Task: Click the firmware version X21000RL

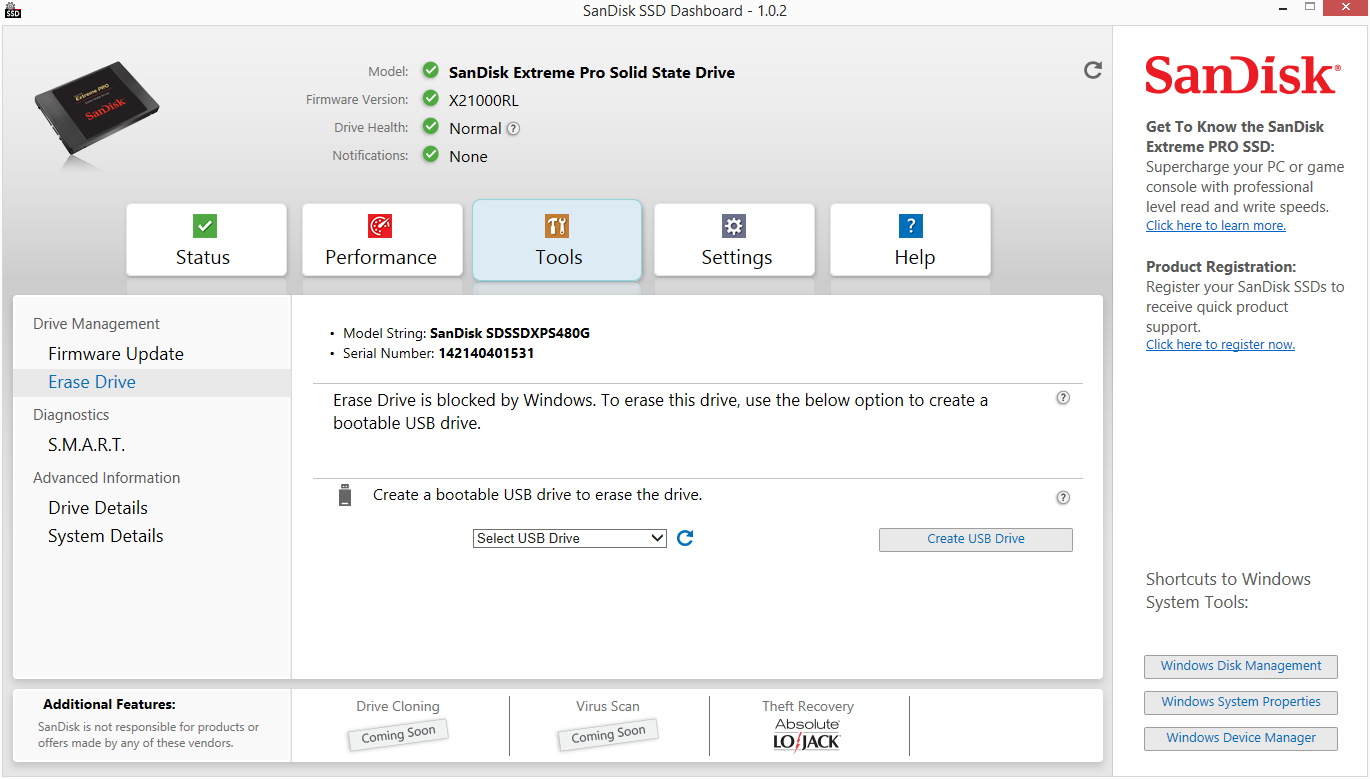Action: point(484,100)
